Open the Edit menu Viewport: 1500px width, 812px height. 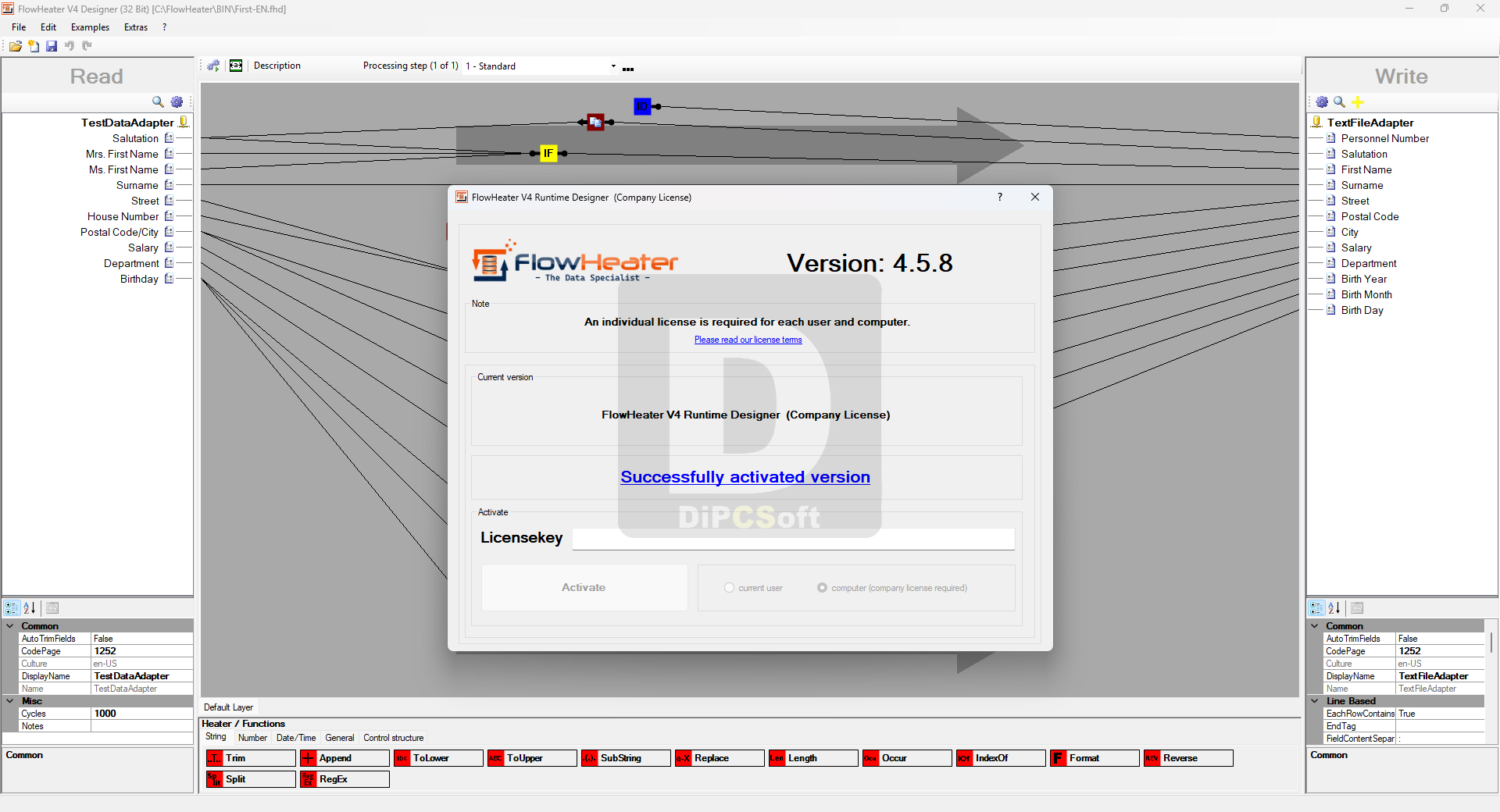(48, 27)
